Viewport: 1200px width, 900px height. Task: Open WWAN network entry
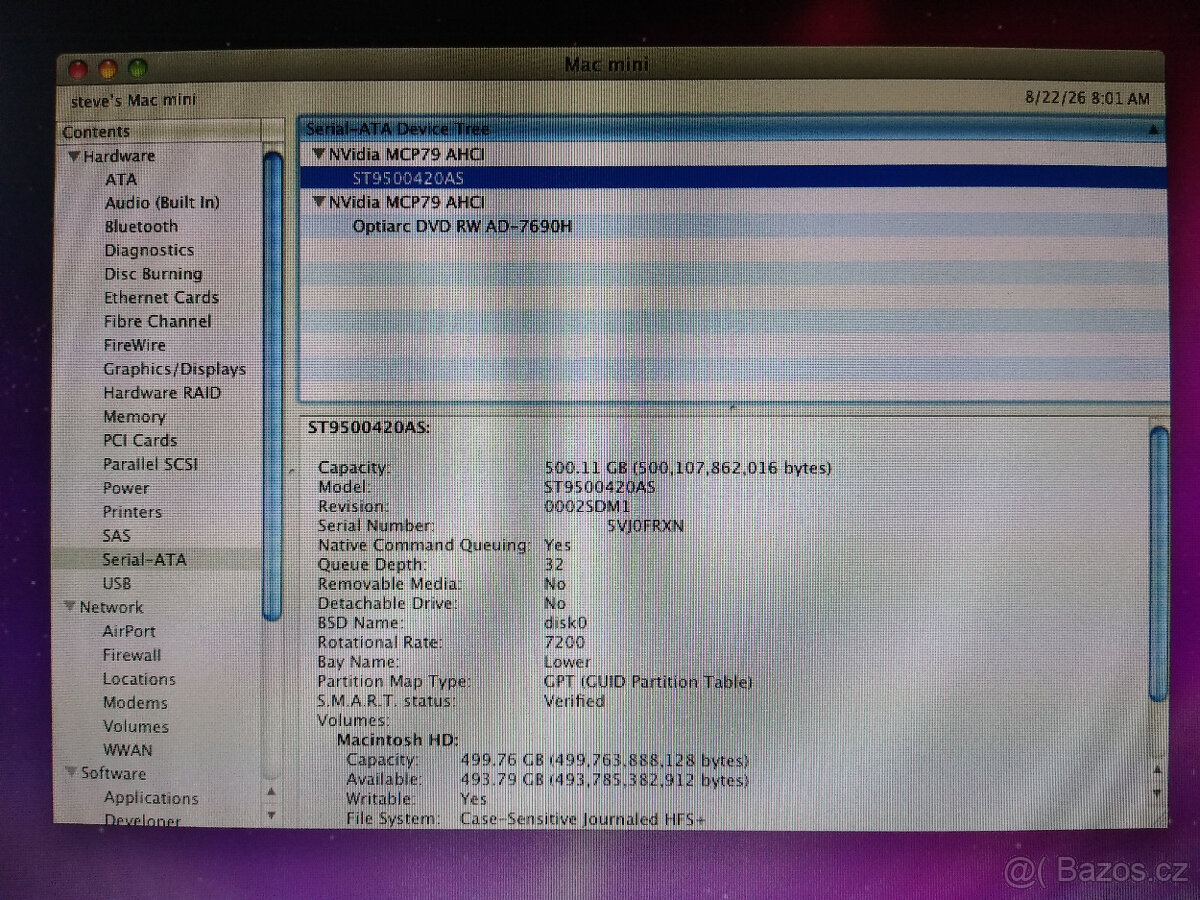tap(128, 749)
